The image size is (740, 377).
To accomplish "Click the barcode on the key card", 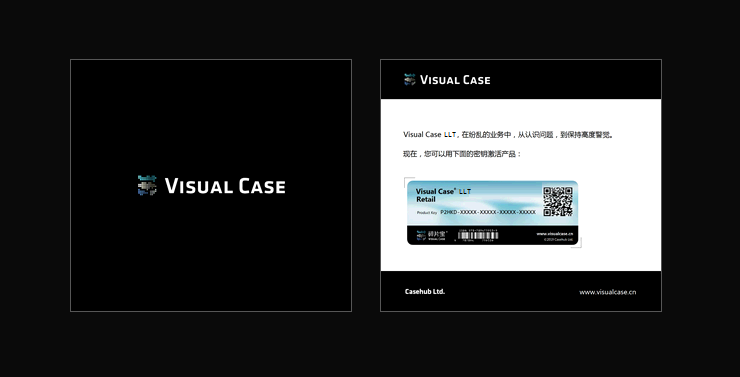I will (x=478, y=235).
